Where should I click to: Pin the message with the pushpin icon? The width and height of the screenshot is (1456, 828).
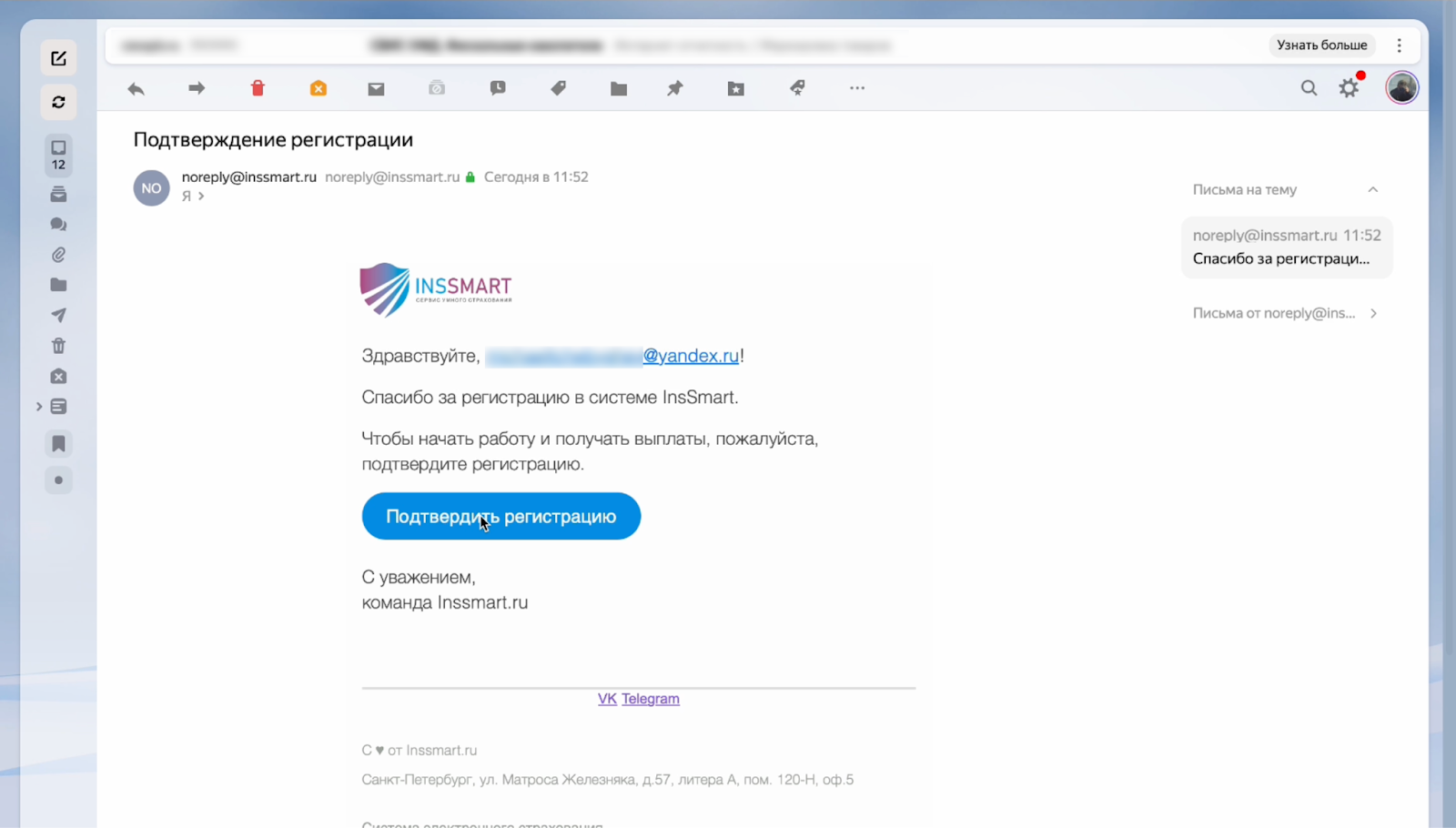tap(675, 88)
